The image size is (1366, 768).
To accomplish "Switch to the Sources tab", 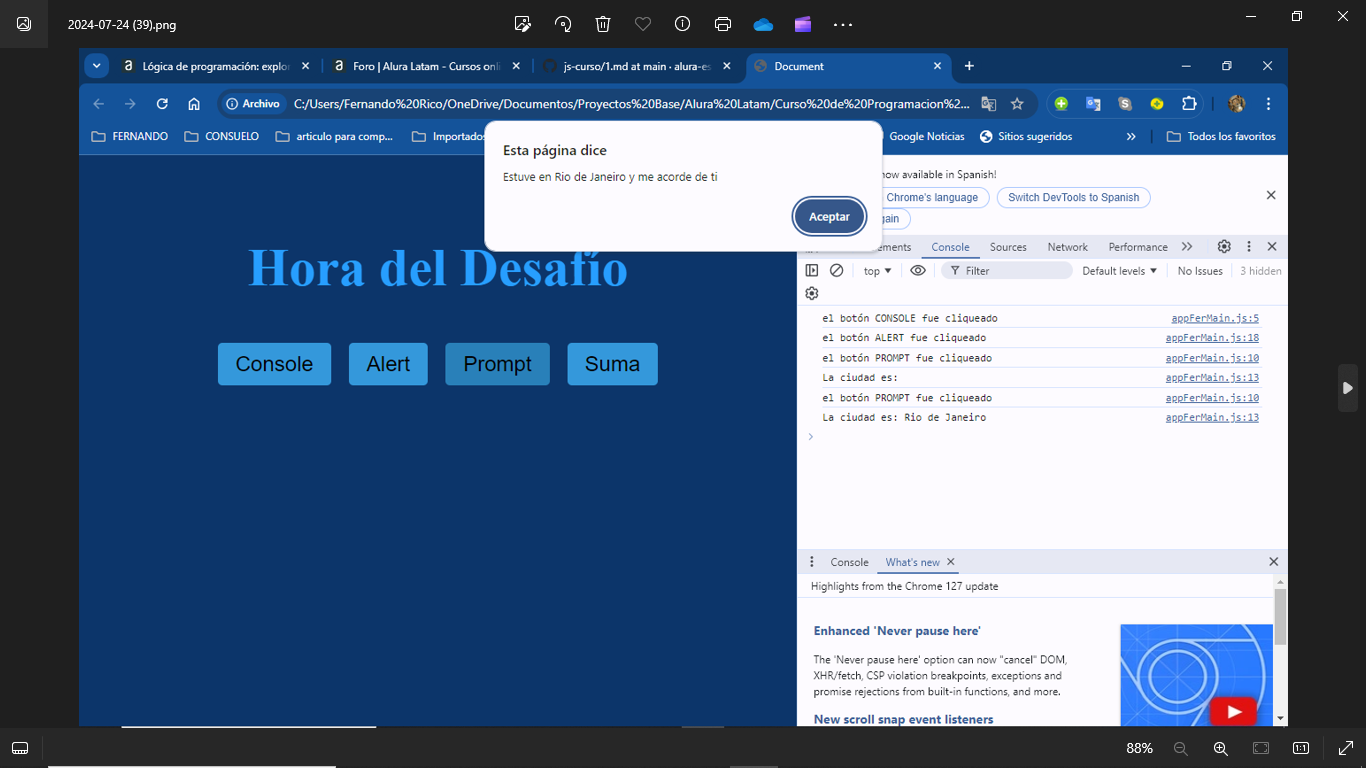I will click(1008, 247).
